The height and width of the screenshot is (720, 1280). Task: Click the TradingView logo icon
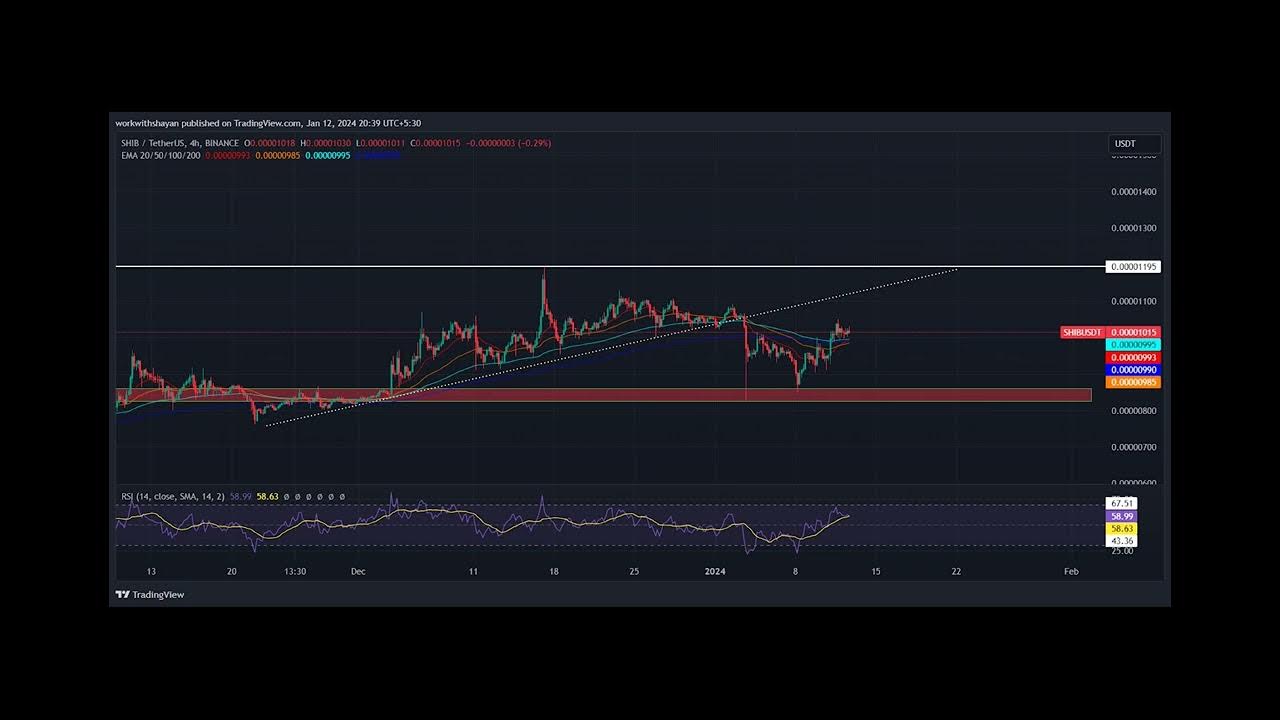tap(123, 595)
